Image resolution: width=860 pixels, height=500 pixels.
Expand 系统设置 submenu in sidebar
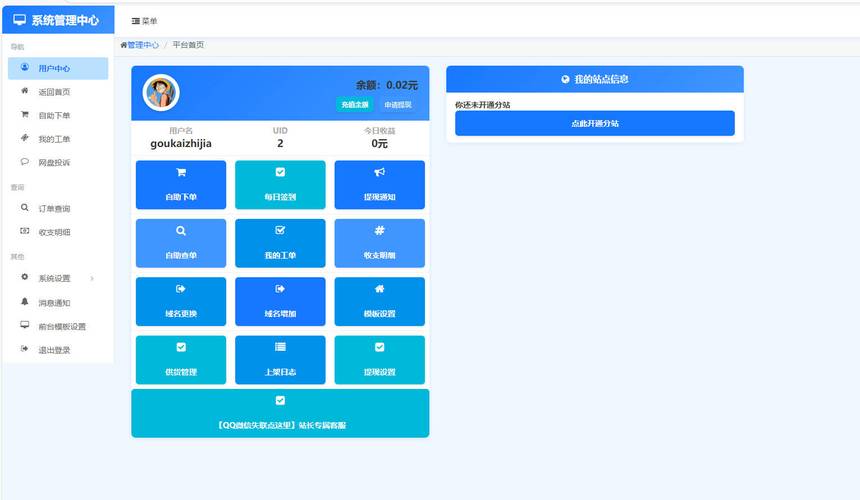tap(58, 278)
